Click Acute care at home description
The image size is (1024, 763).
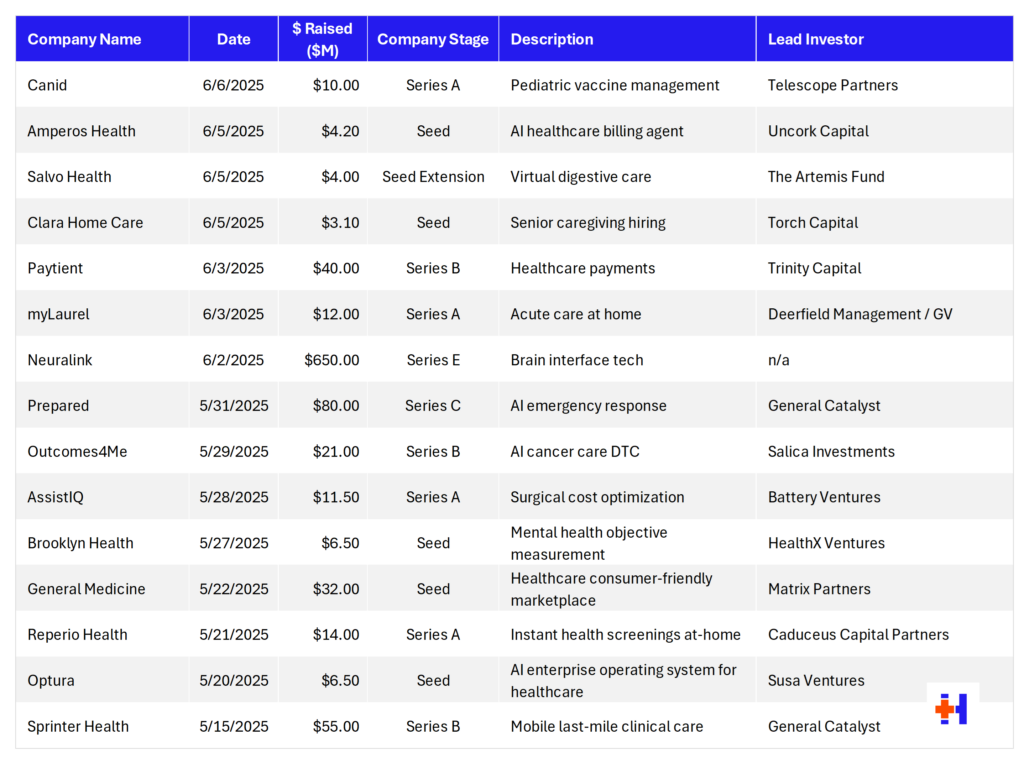tap(575, 314)
